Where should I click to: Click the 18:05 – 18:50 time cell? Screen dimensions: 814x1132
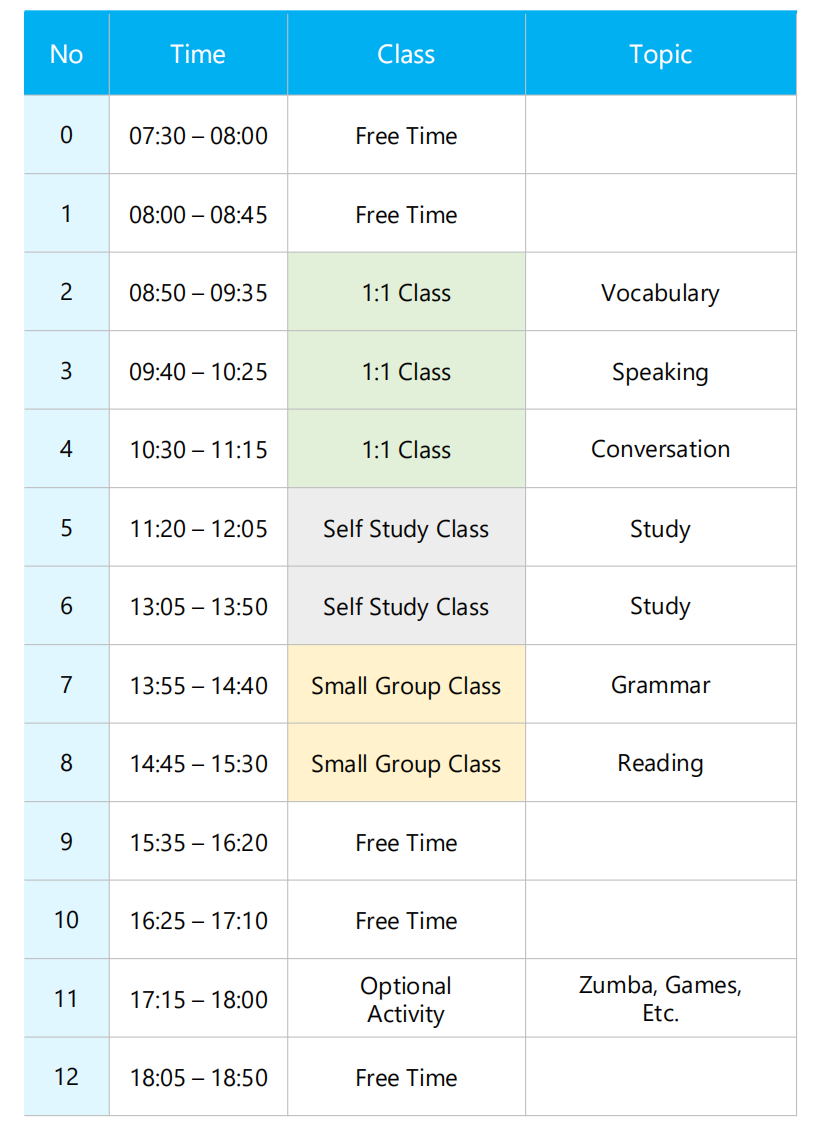(x=198, y=1077)
